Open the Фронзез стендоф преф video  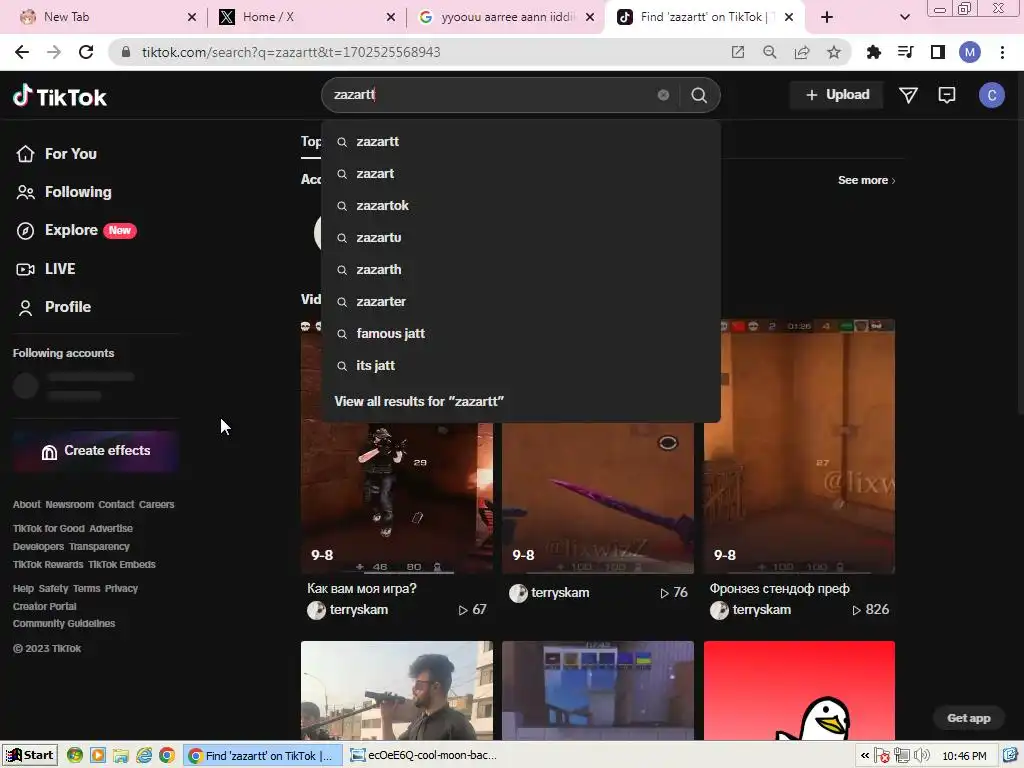pyautogui.click(x=799, y=446)
